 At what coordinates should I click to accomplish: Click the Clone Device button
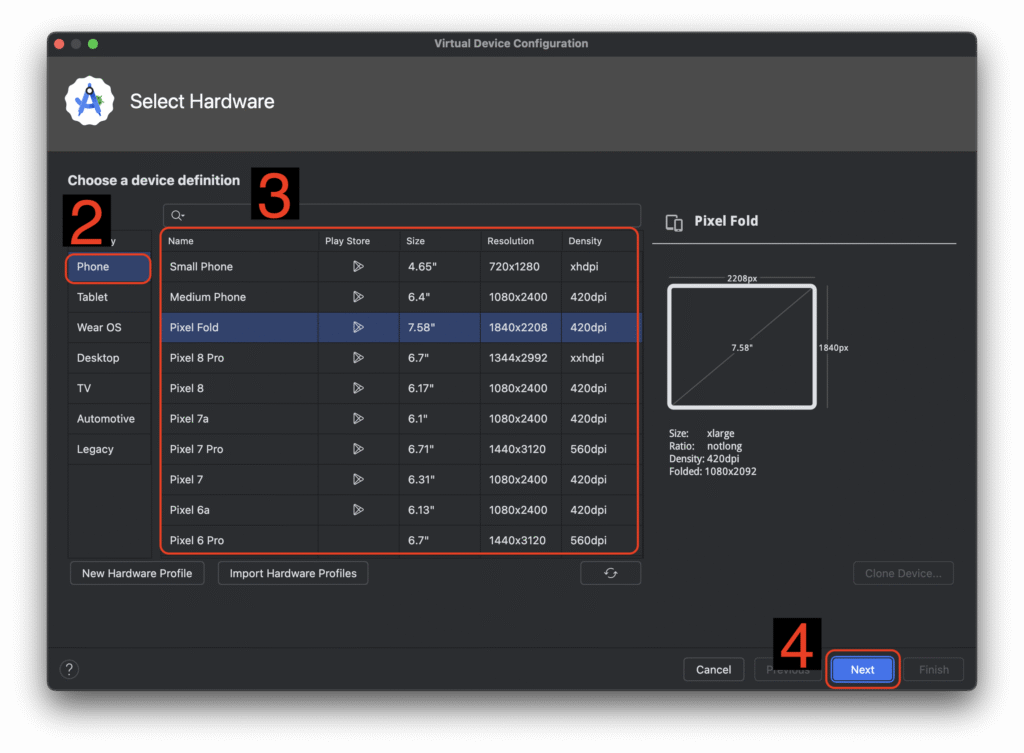pyautogui.click(x=903, y=573)
